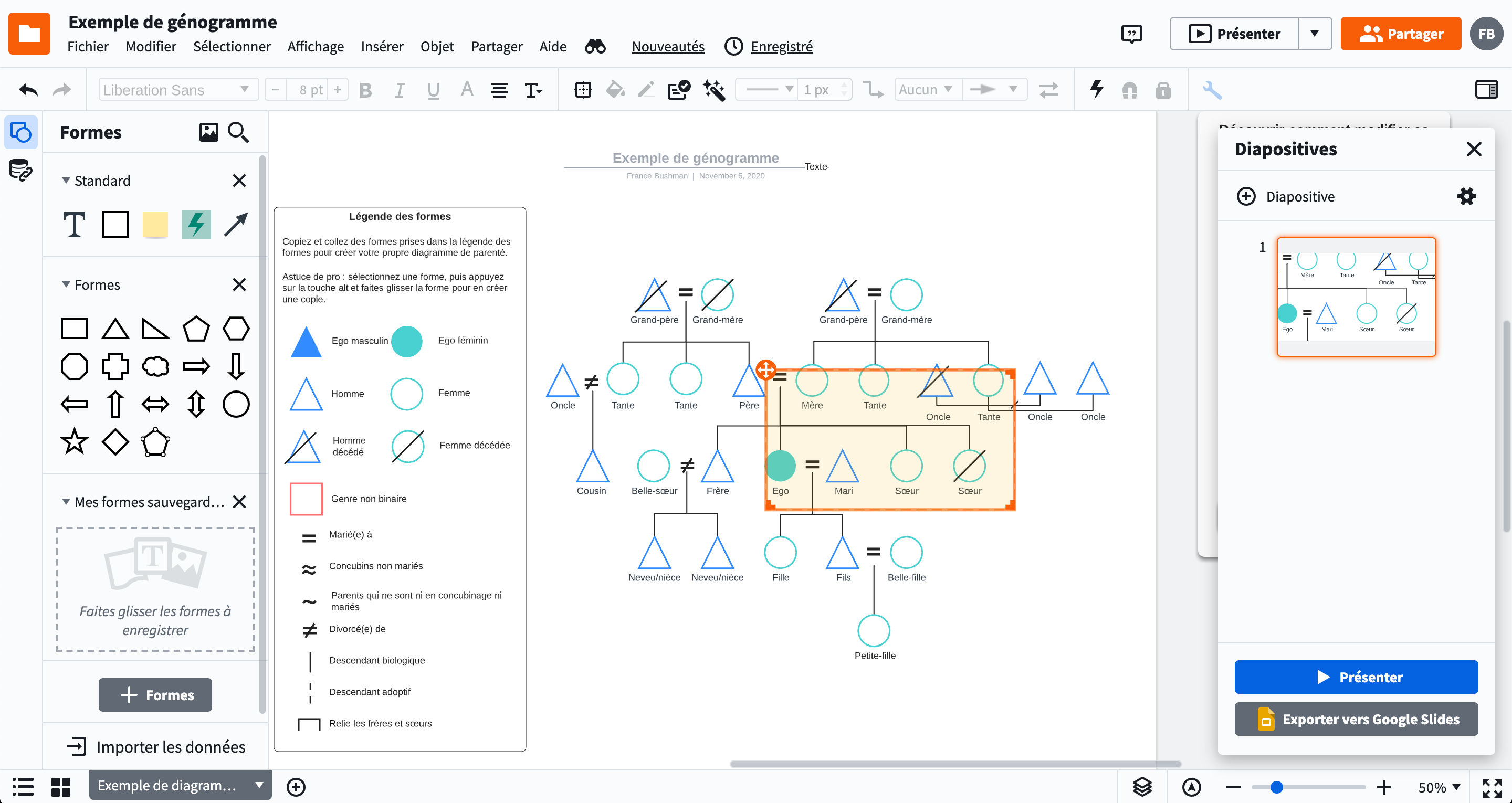
Task: Open slide settings gear icon
Action: tap(1466, 197)
